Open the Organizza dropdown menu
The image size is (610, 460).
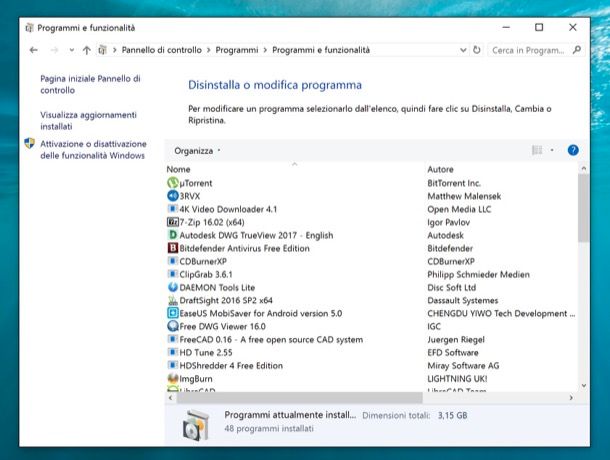[x=197, y=151]
